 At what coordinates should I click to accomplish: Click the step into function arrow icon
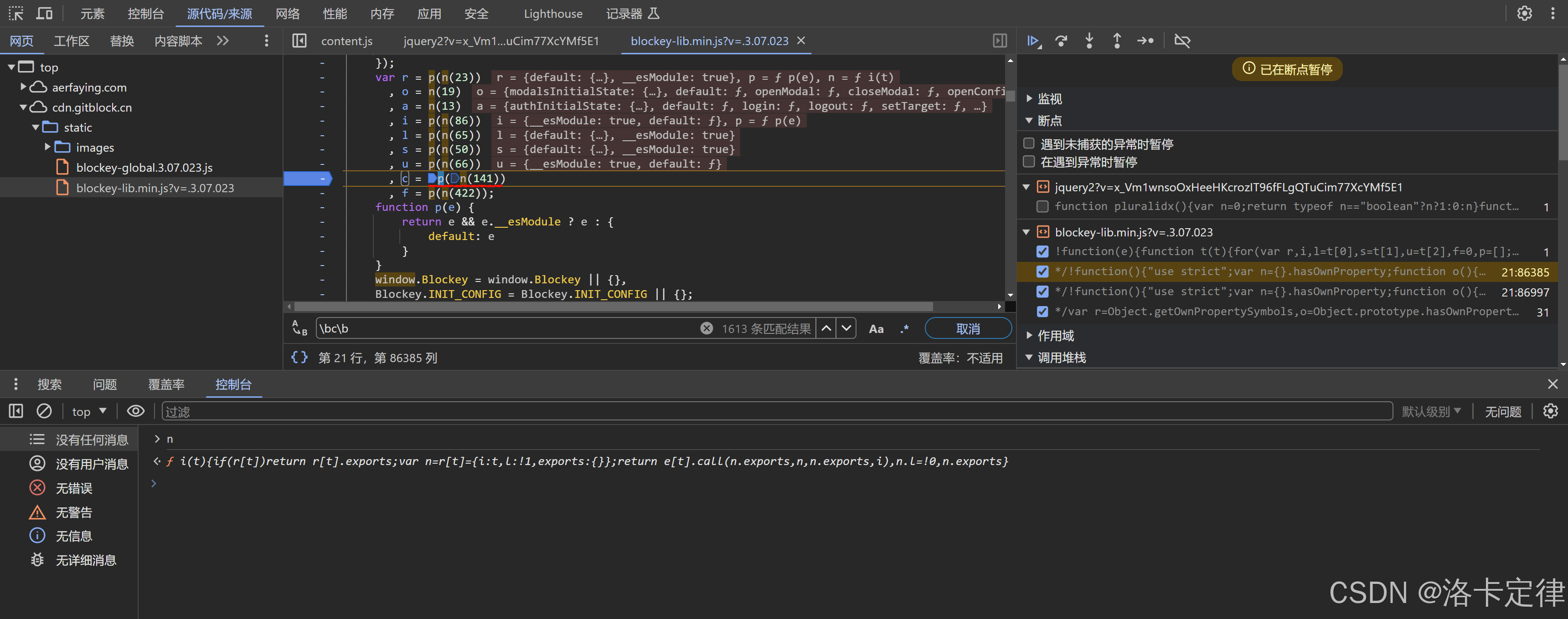tap(1089, 41)
